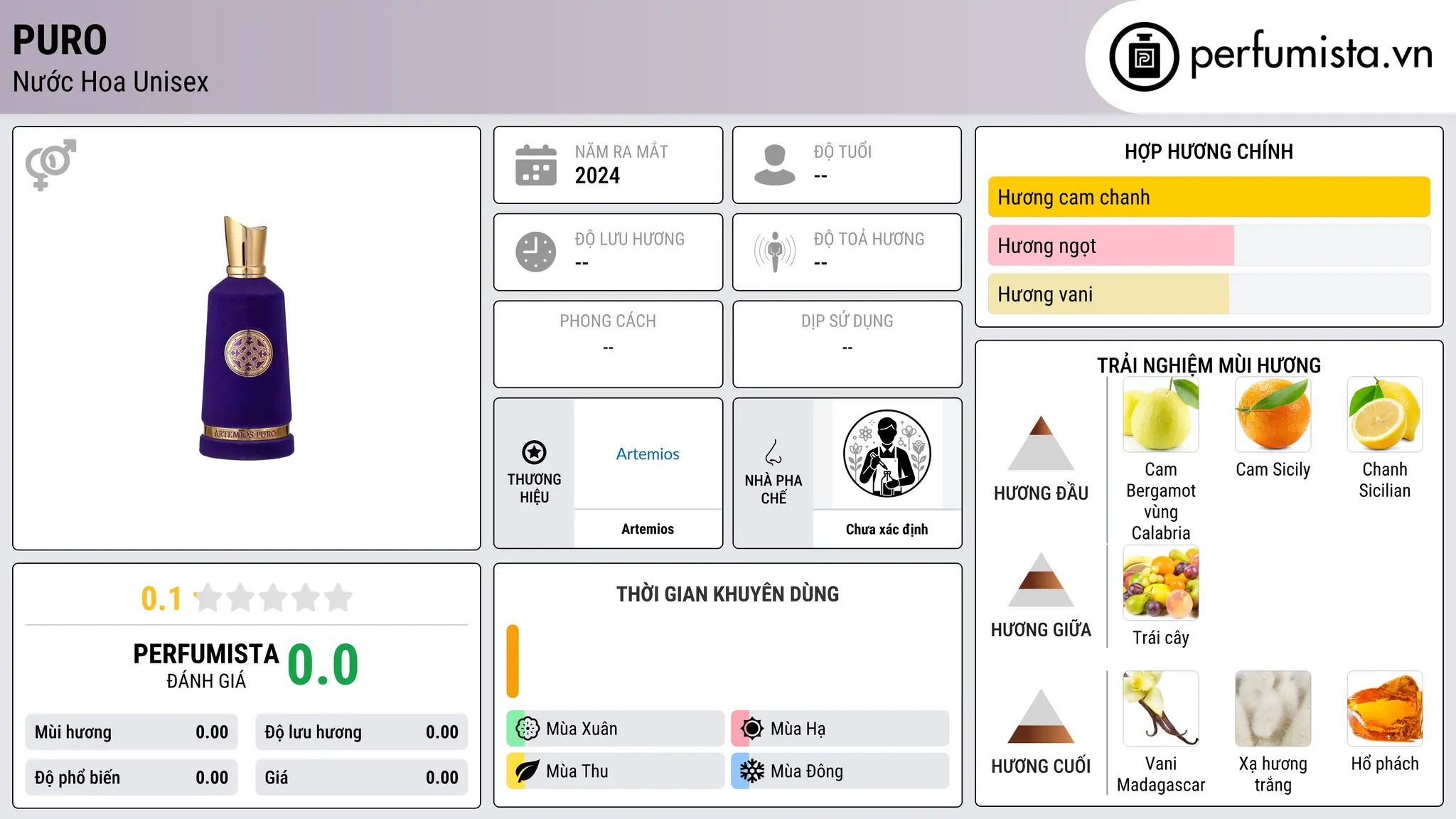Click the Hương cuối base notes label
The height and width of the screenshot is (819, 1456).
tap(1041, 766)
